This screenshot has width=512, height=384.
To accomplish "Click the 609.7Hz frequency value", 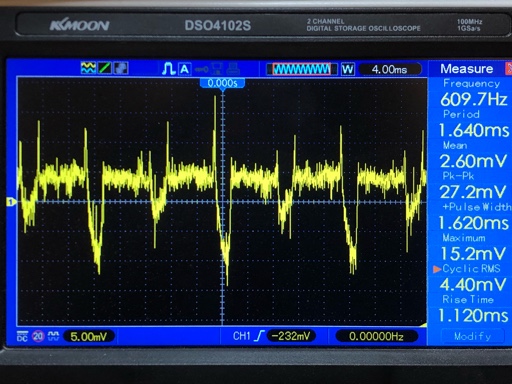I will pyautogui.click(x=474, y=99).
